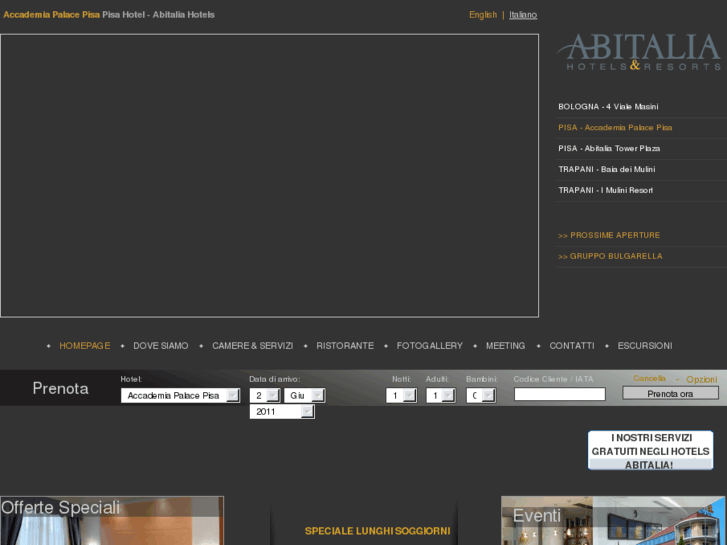Image resolution: width=727 pixels, height=545 pixels.
Task: Expand the arrival year dropdown showing 2011
Action: click(x=282, y=412)
